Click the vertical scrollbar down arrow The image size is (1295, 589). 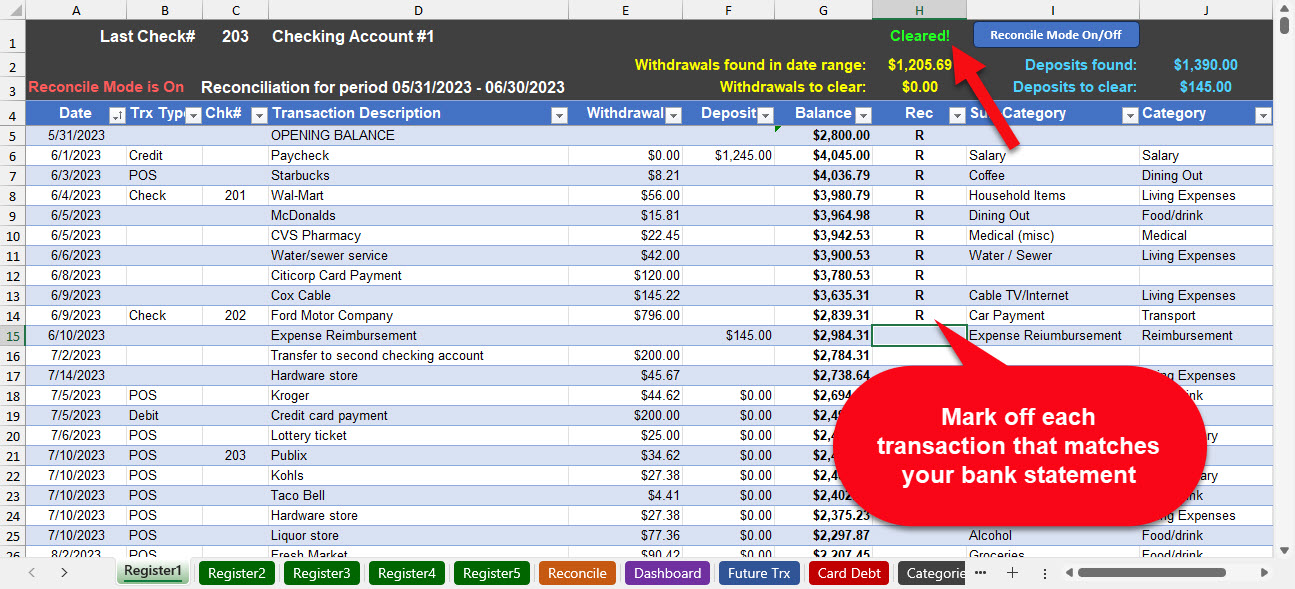pos(1284,548)
